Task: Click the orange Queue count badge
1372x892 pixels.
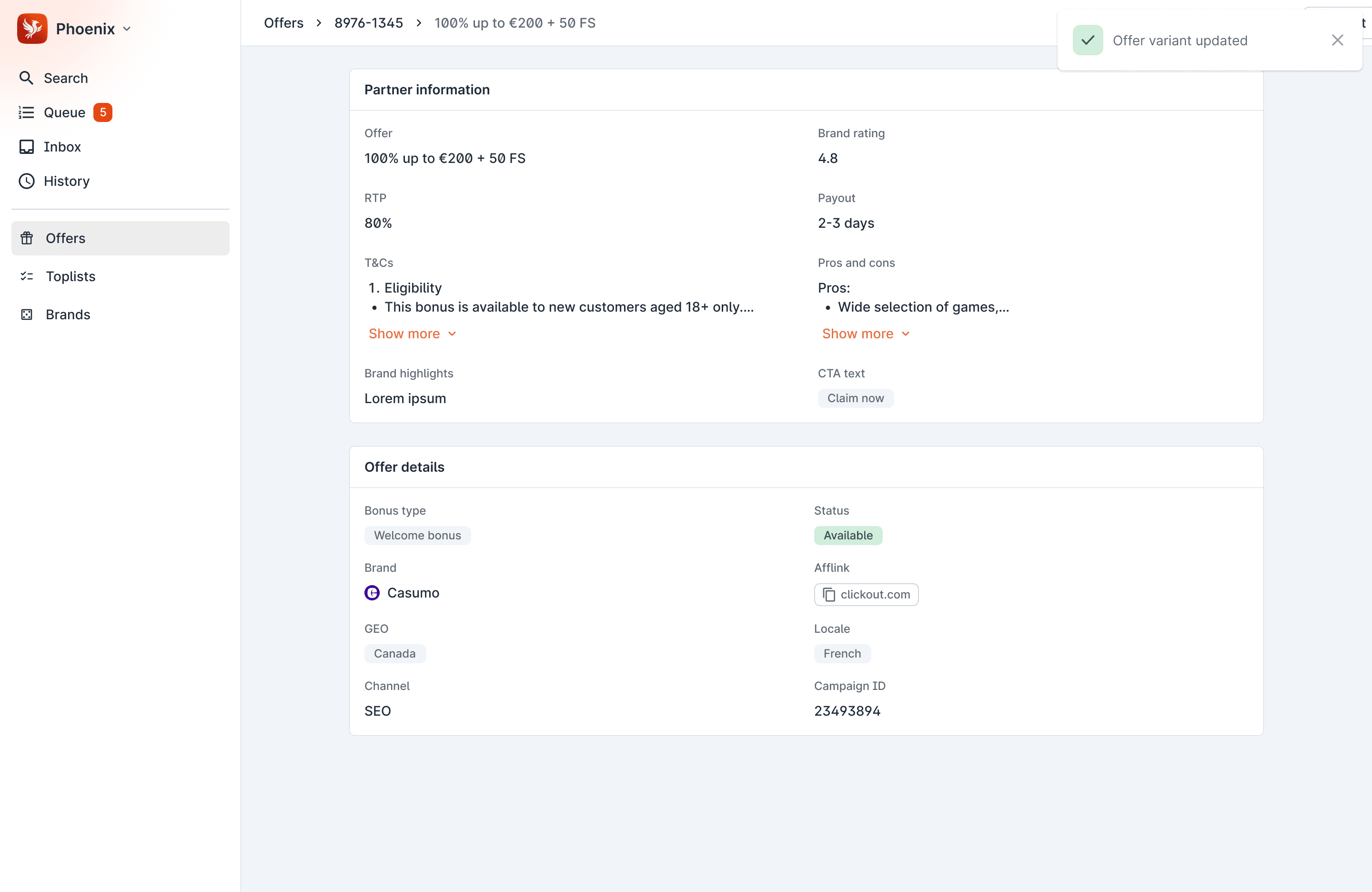Action: 102,112
